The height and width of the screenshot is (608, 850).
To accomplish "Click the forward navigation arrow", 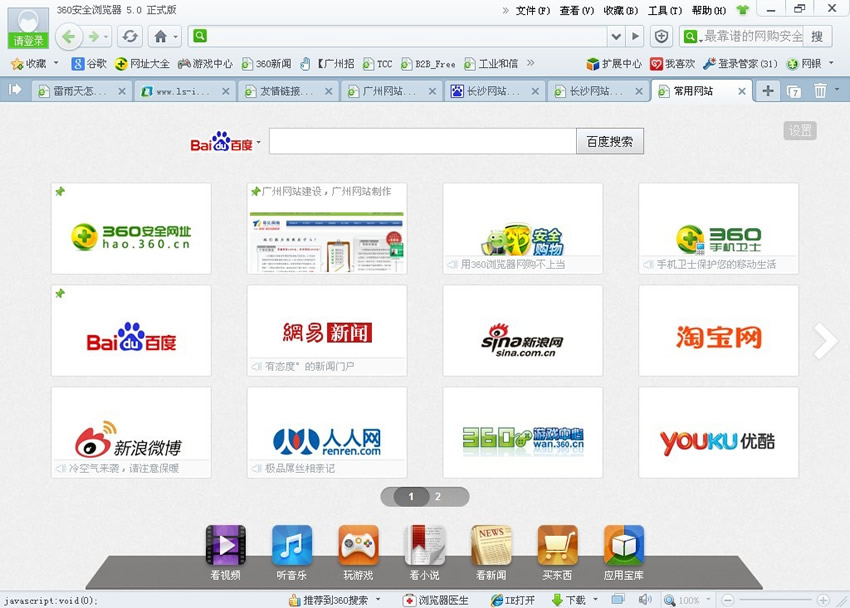I will coord(94,37).
